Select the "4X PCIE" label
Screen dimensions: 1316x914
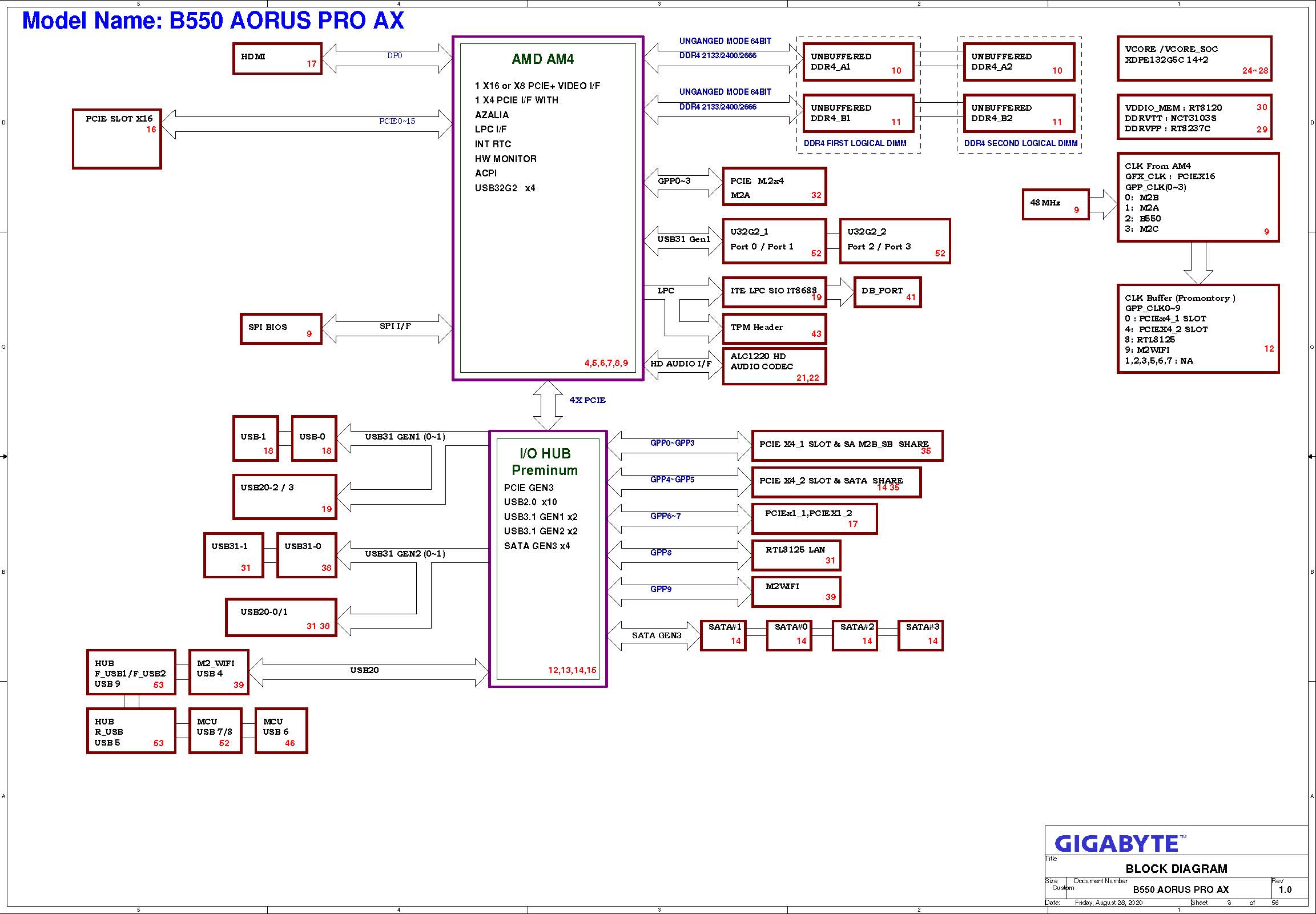[587, 400]
